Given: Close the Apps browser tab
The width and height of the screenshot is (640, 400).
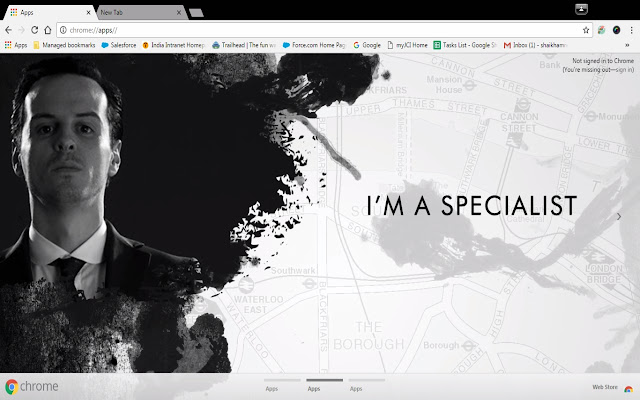Looking at the screenshot, I should click(88, 13).
